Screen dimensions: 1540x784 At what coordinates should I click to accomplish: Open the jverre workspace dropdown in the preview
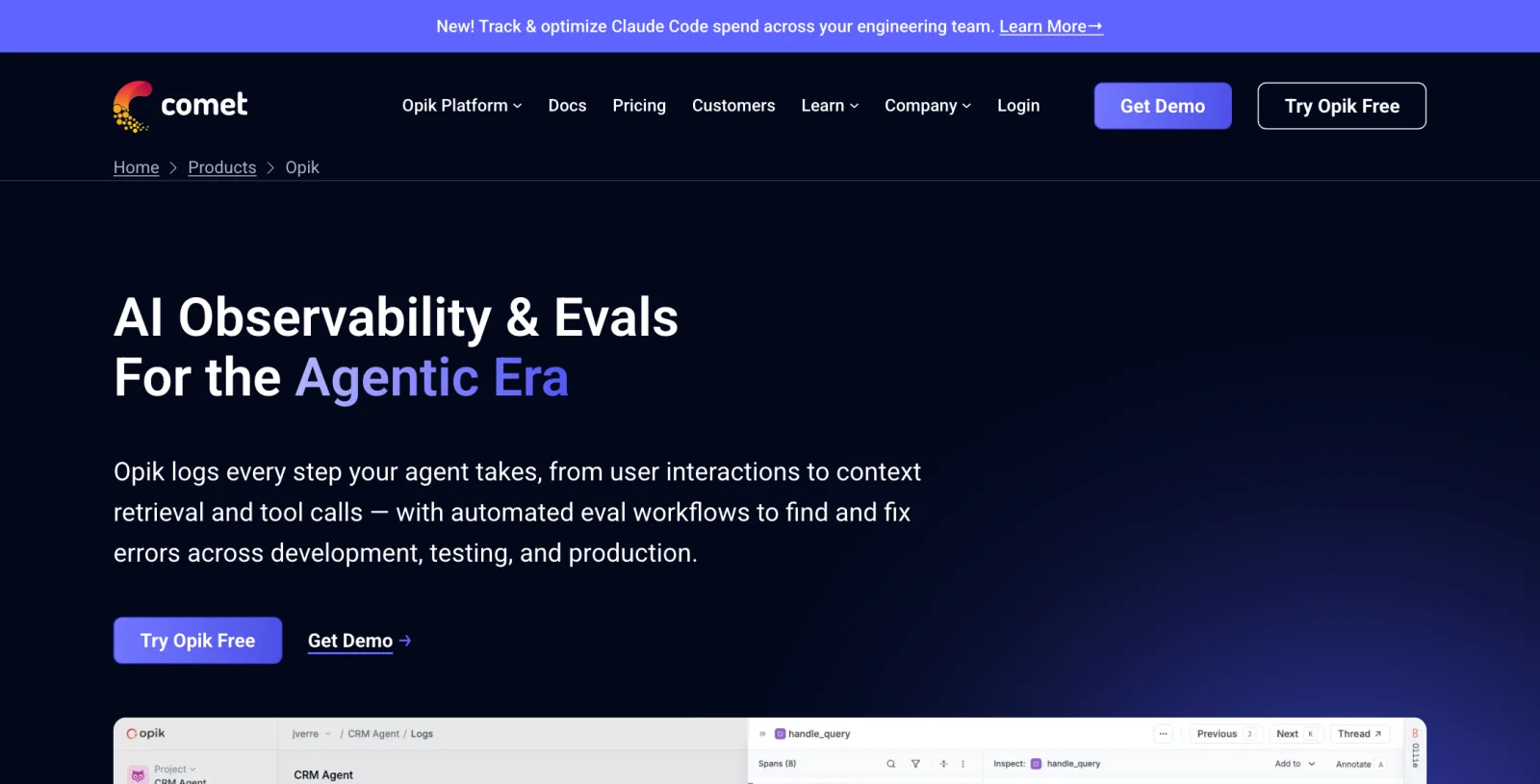pos(312,734)
